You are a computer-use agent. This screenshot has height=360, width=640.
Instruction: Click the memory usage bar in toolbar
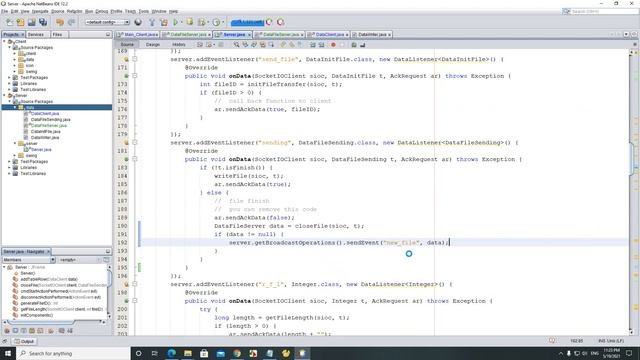[247, 22]
